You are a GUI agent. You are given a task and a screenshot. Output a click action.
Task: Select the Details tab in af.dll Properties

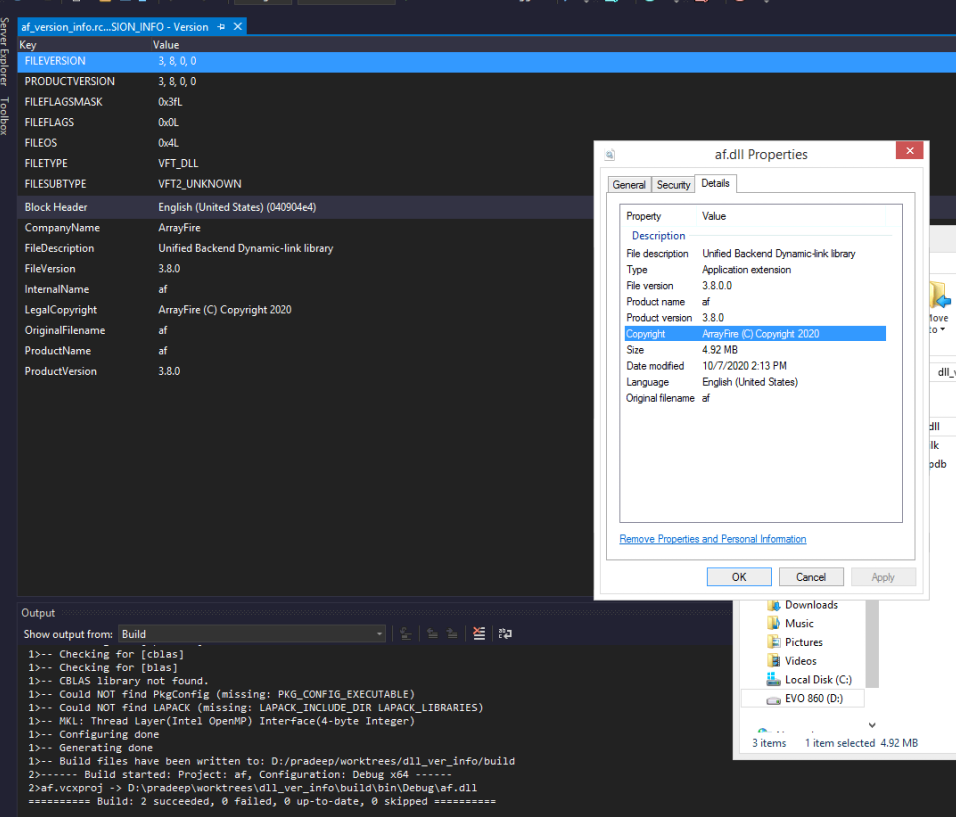pos(715,184)
